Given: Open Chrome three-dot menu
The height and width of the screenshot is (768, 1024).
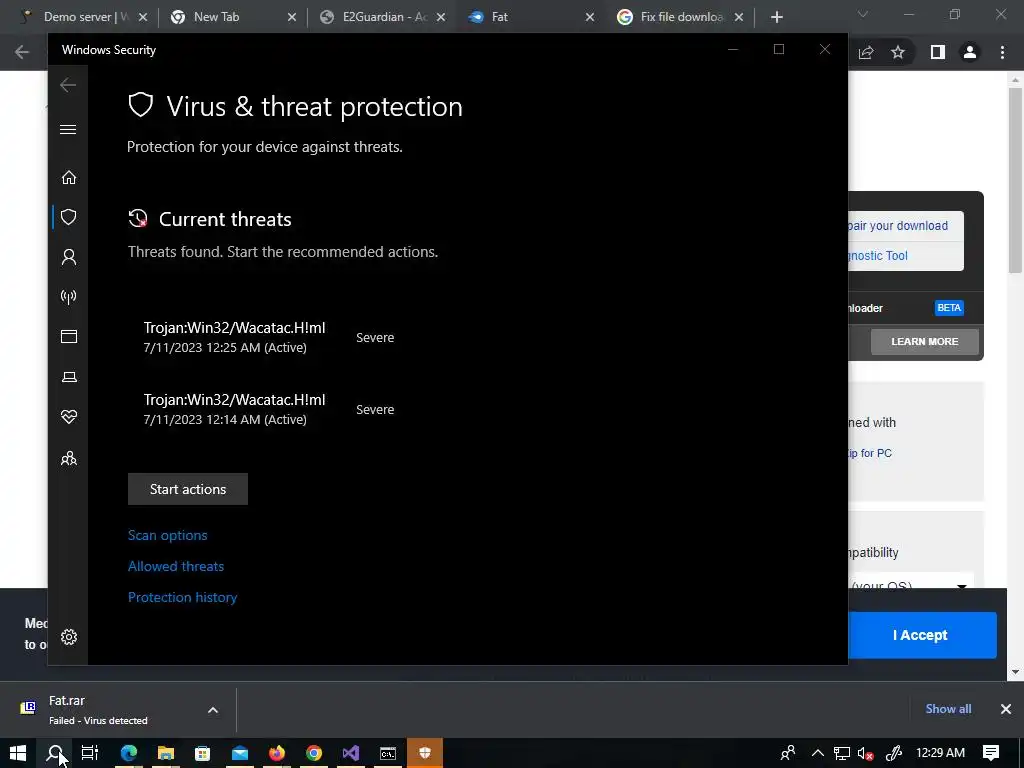Looking at the screenshot, I should click(1002, 52).
